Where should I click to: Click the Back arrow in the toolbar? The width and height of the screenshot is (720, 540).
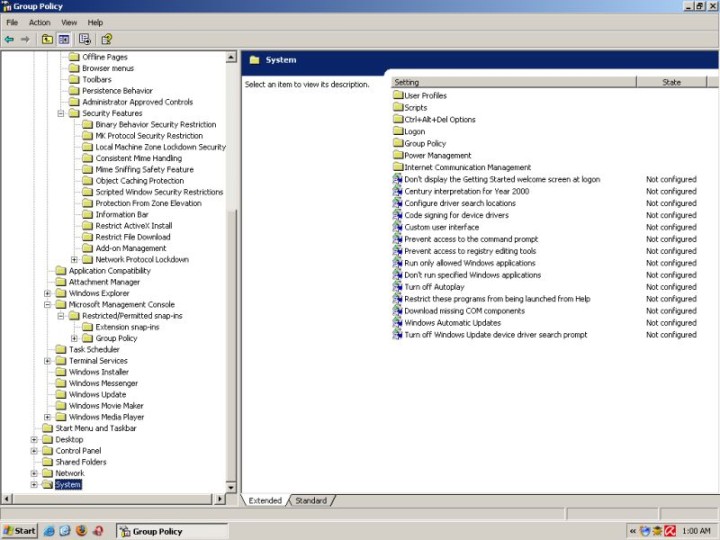pos(9,39)
